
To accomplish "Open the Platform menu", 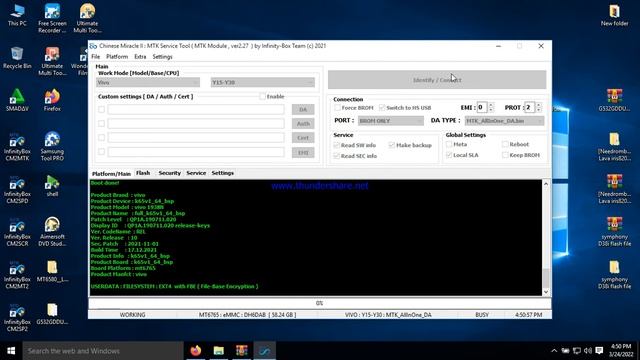I will (117, 57).
